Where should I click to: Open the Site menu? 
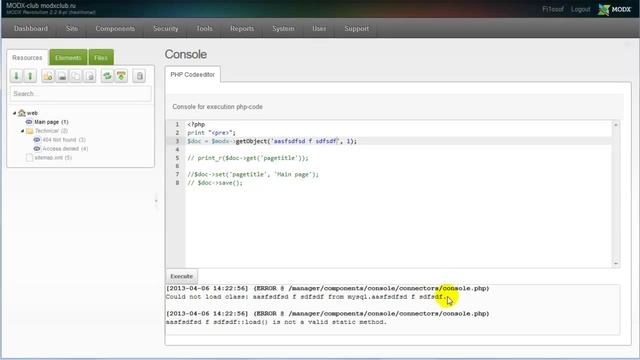(72, 29)
